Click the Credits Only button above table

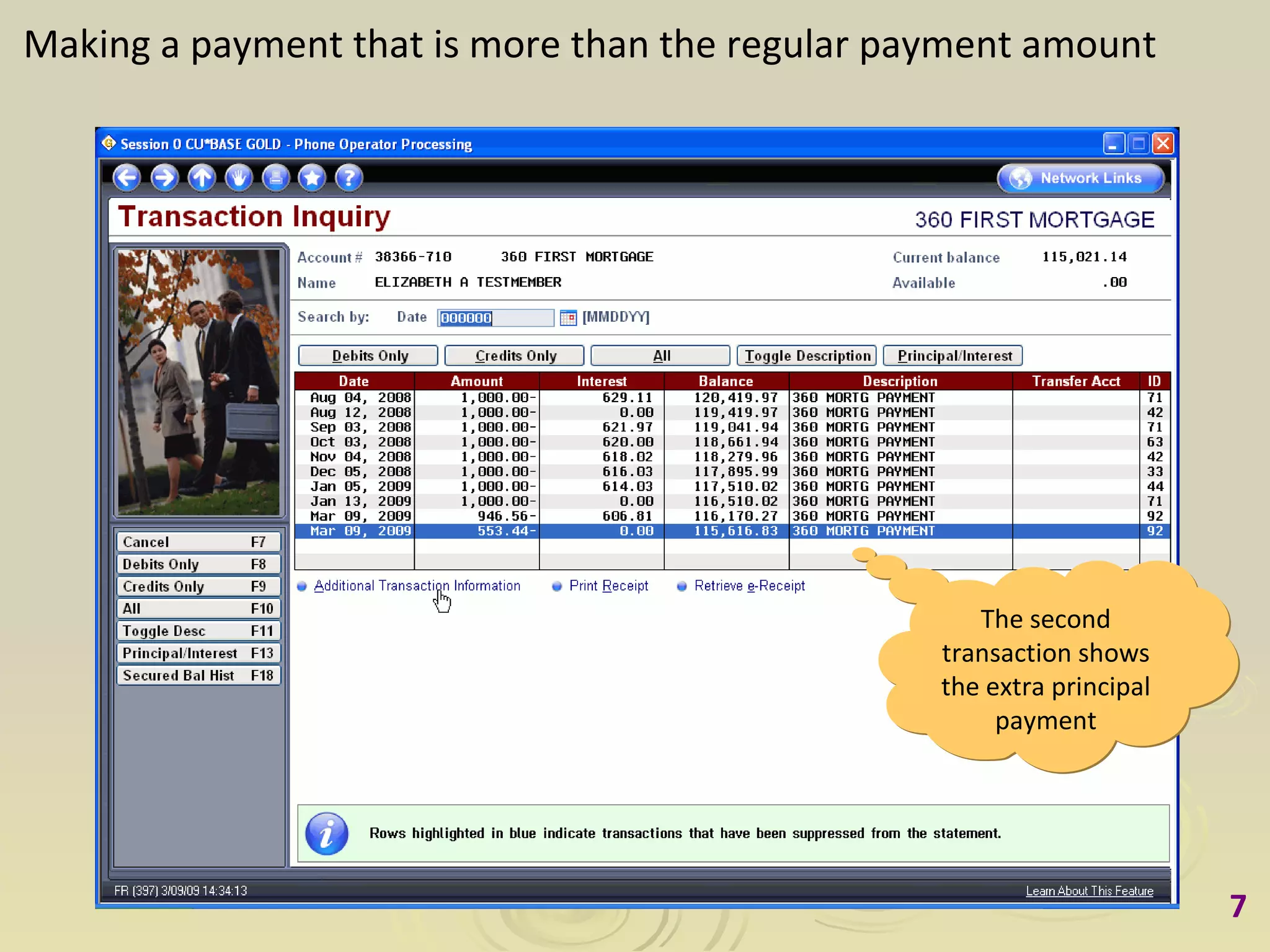(515, 356)
